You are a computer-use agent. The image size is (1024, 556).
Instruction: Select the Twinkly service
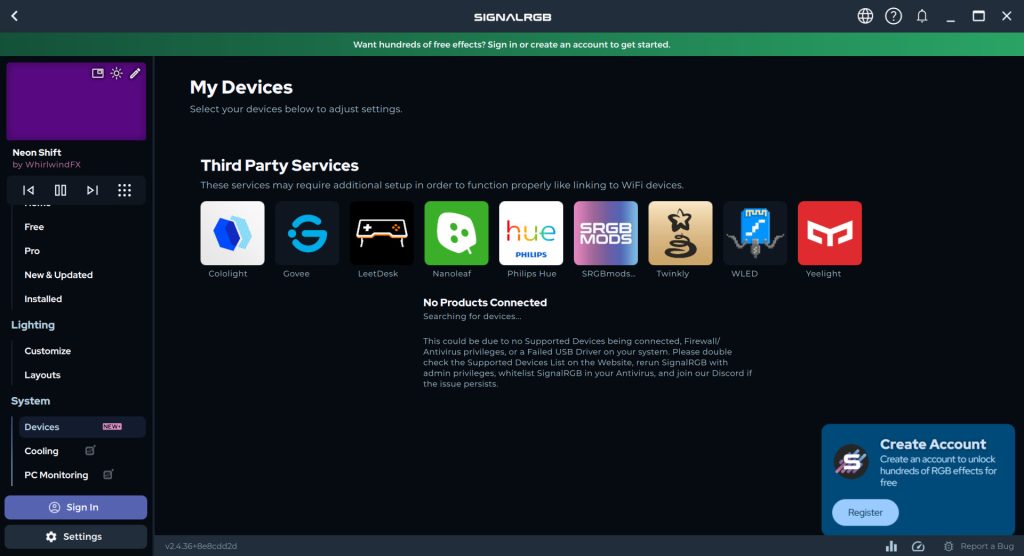click(680, 233)
